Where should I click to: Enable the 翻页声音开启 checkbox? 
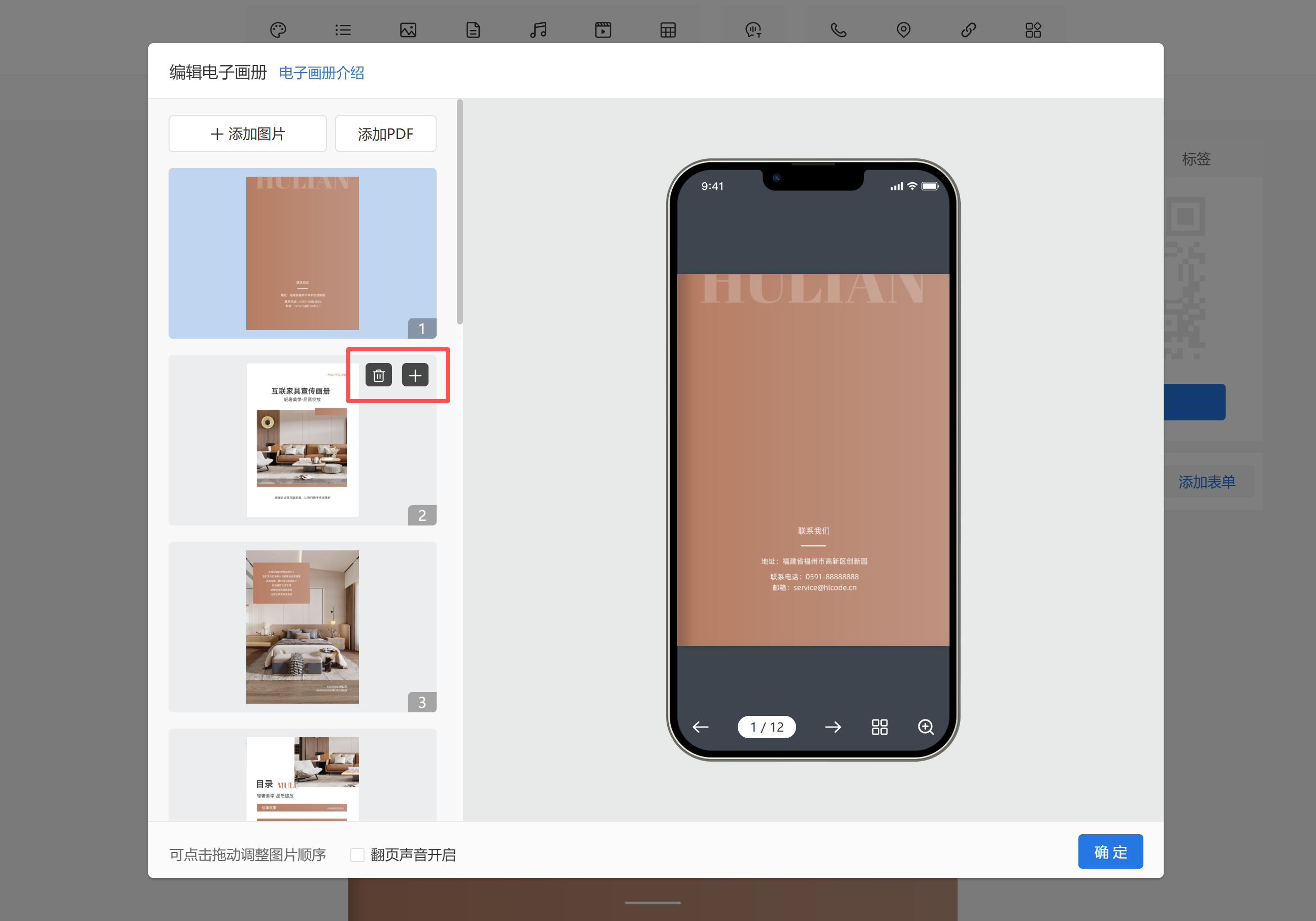(357, 854)
